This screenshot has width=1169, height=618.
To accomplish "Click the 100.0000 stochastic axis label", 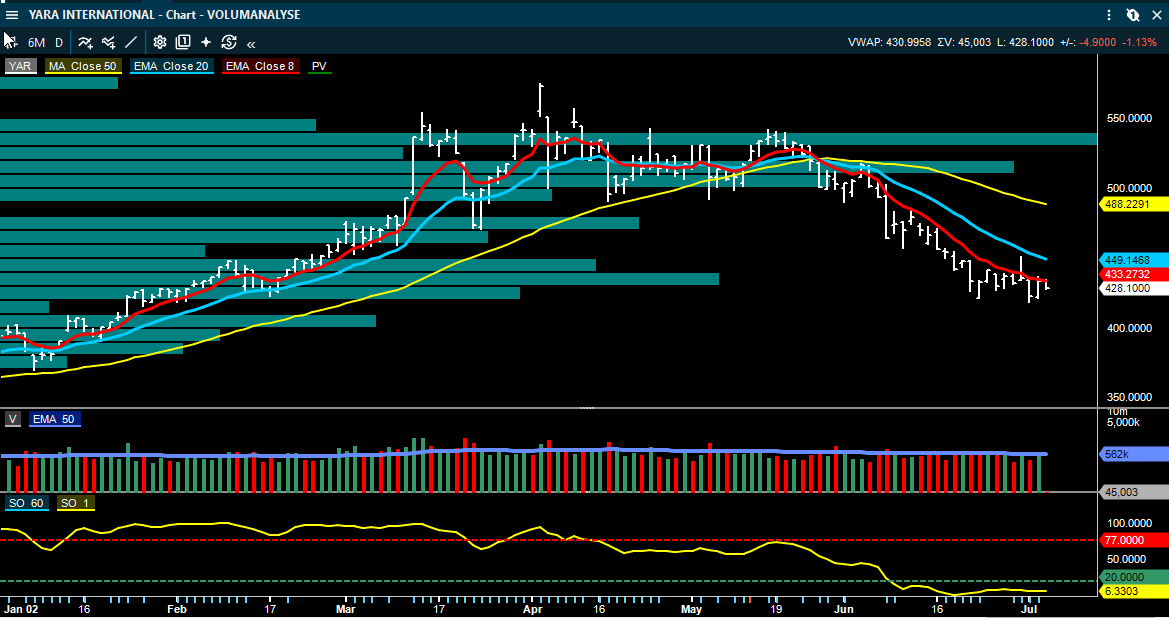I will [x=1129, y=523].
